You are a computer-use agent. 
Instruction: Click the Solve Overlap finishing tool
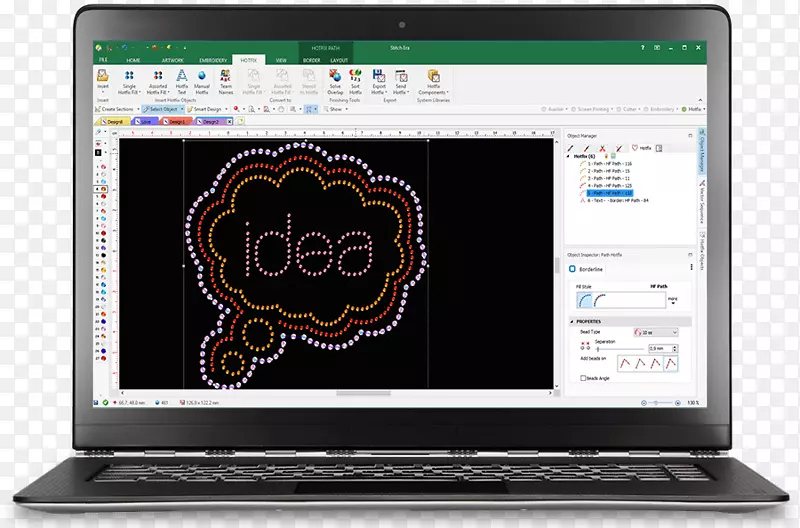coord(335,82)
